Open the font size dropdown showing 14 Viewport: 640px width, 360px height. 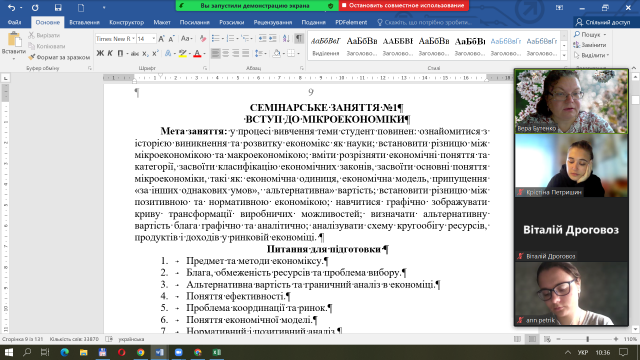pos(153,39)
